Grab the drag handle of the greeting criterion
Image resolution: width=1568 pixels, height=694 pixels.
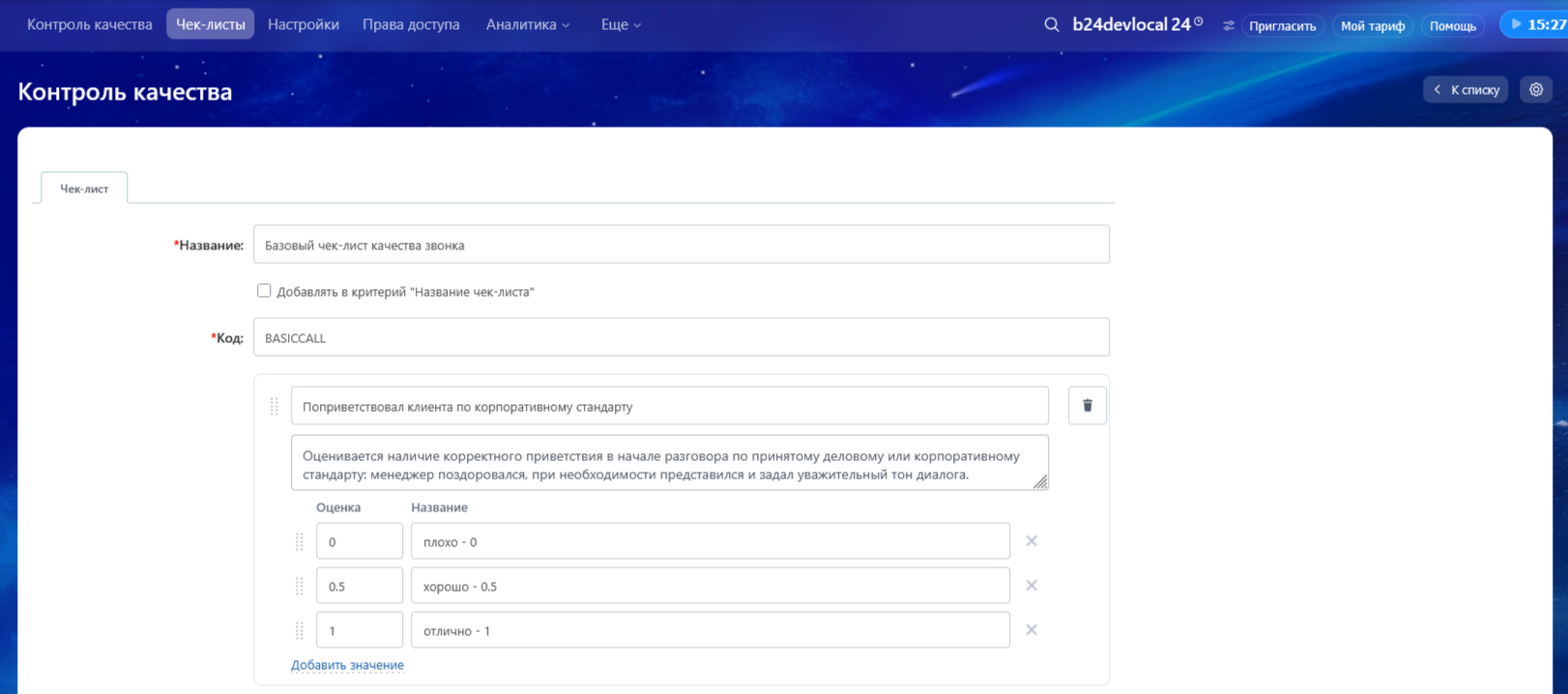(275, 406)
